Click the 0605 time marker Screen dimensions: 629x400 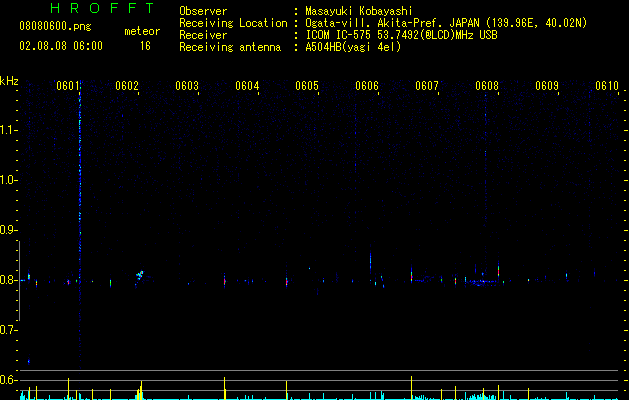[307, 86]
